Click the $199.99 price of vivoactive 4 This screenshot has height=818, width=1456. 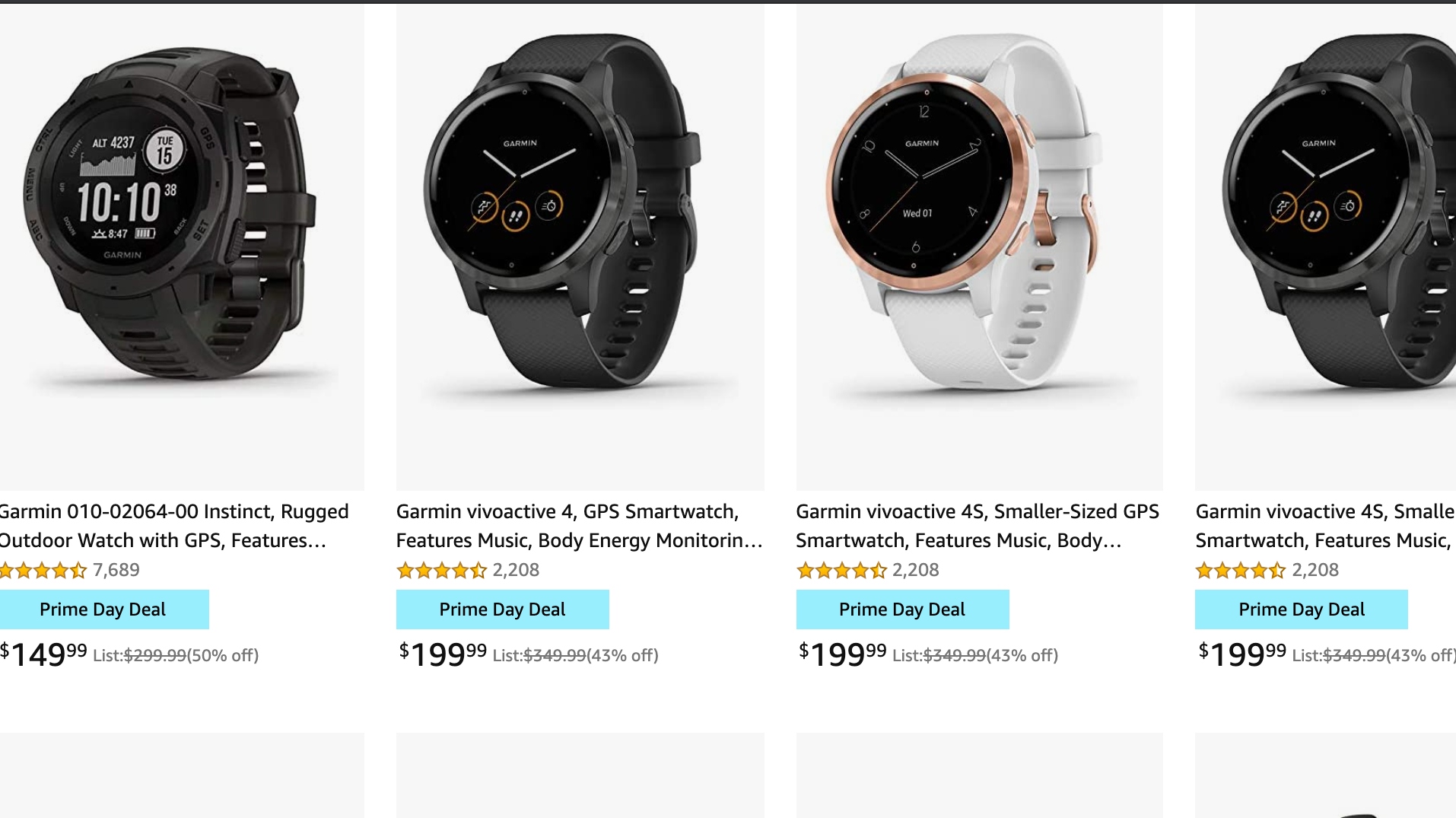coord(443,654)
